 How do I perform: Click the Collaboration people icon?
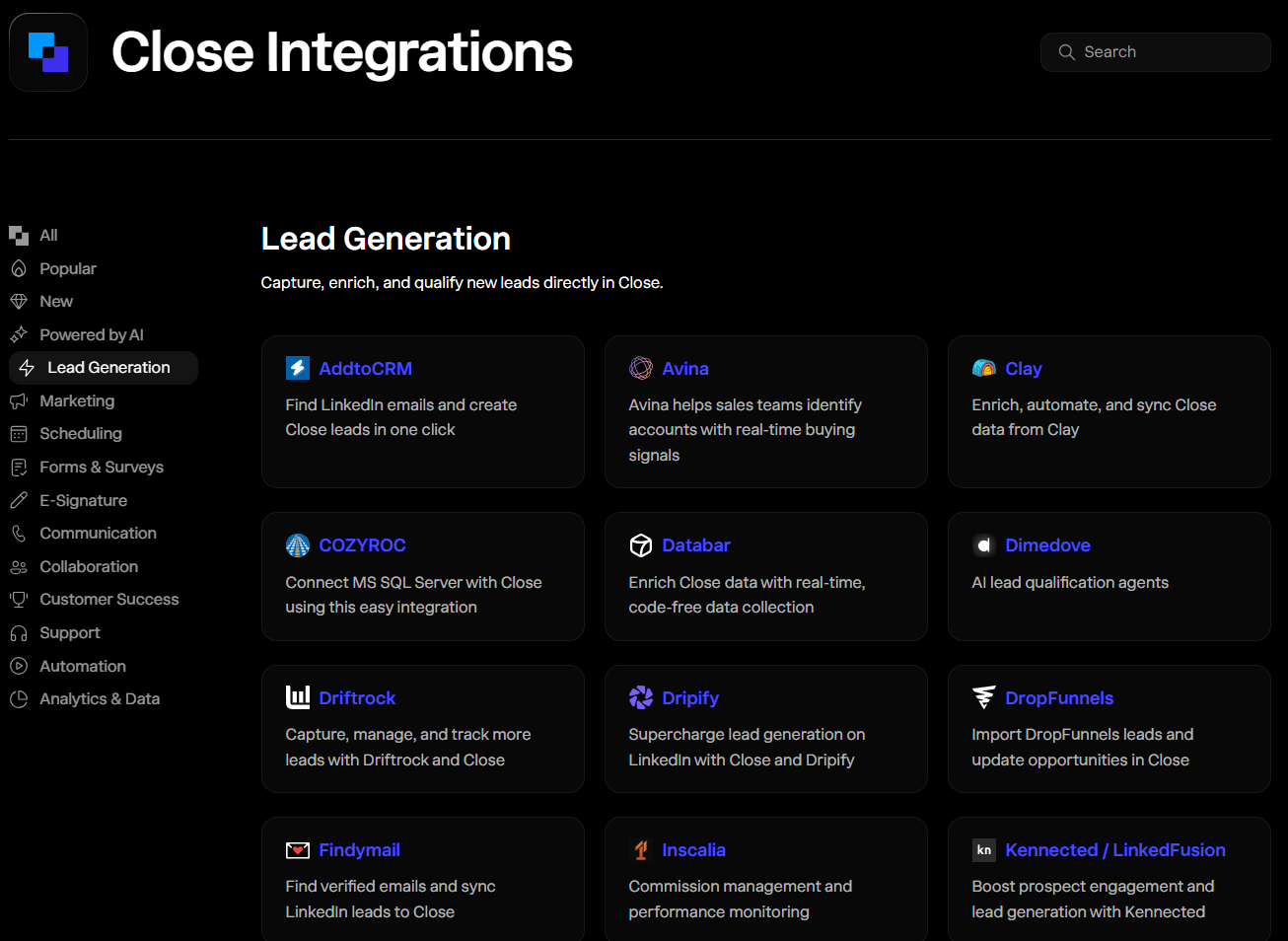click(x=19, y=567)
